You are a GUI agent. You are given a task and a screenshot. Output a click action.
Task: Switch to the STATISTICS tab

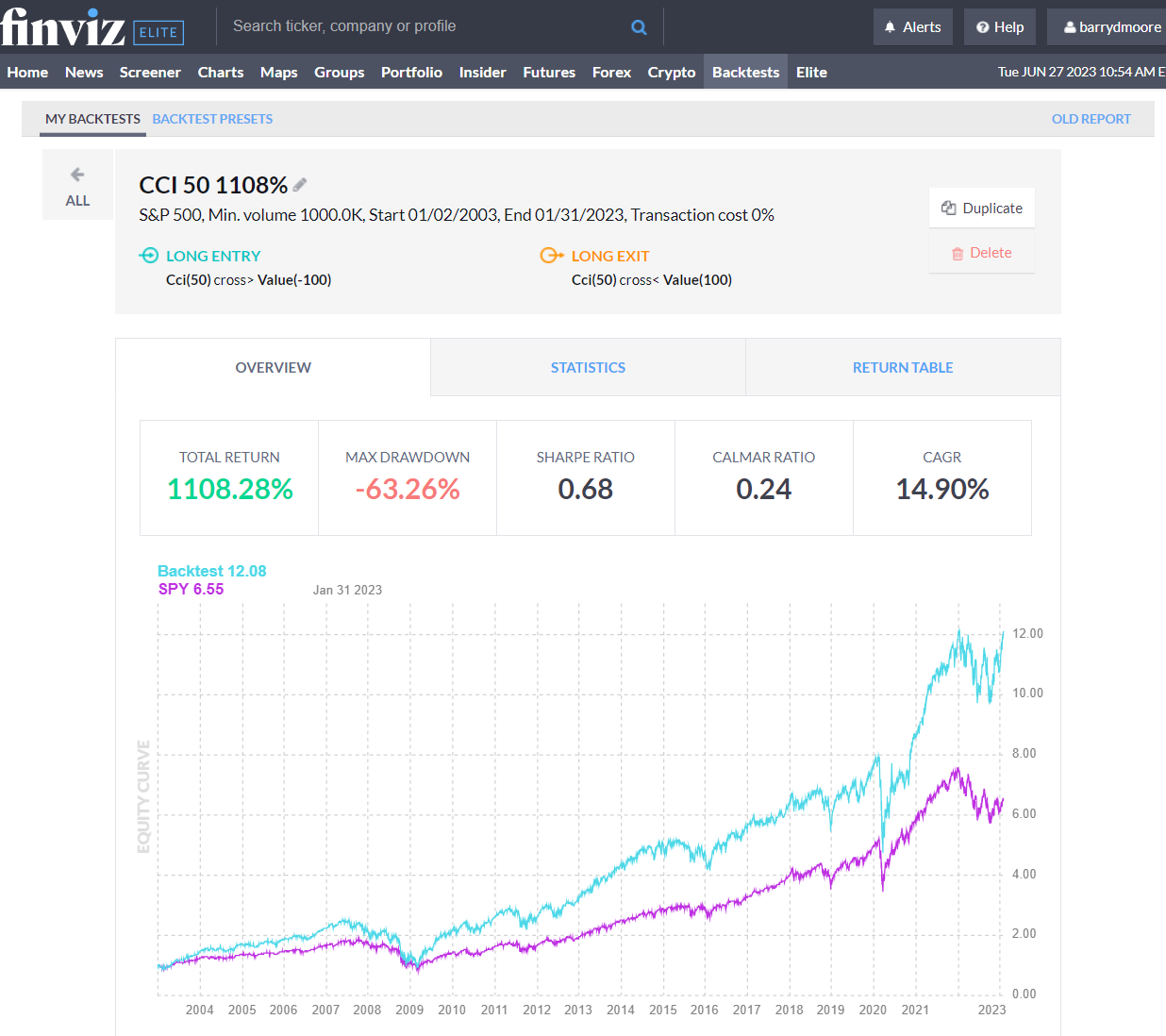588,367
